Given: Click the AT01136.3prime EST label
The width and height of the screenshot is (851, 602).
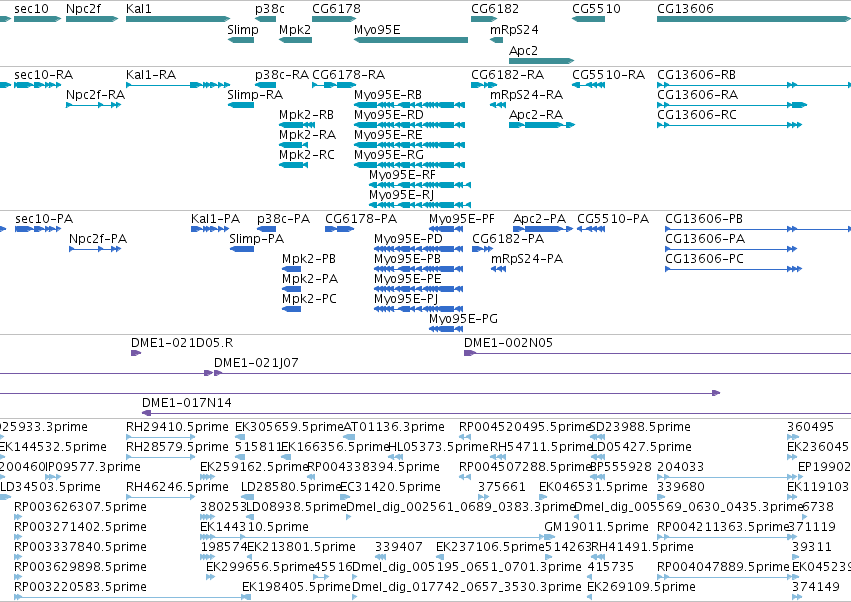Looking at the screenshot, I should pyautogui.click(x=394, y=427).
